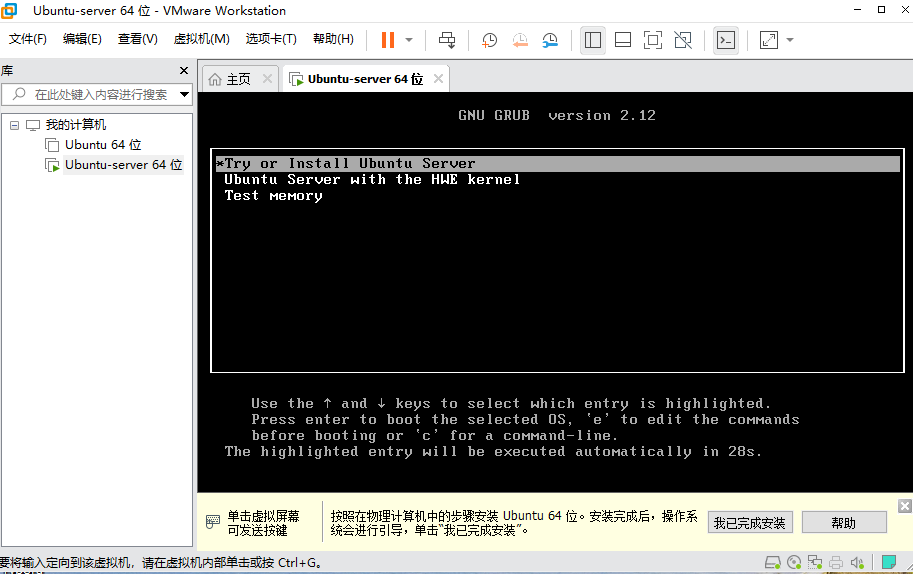The image size is (913, 574).
Task: Click the home icon on 主页 tab
Action: [215, 79]
